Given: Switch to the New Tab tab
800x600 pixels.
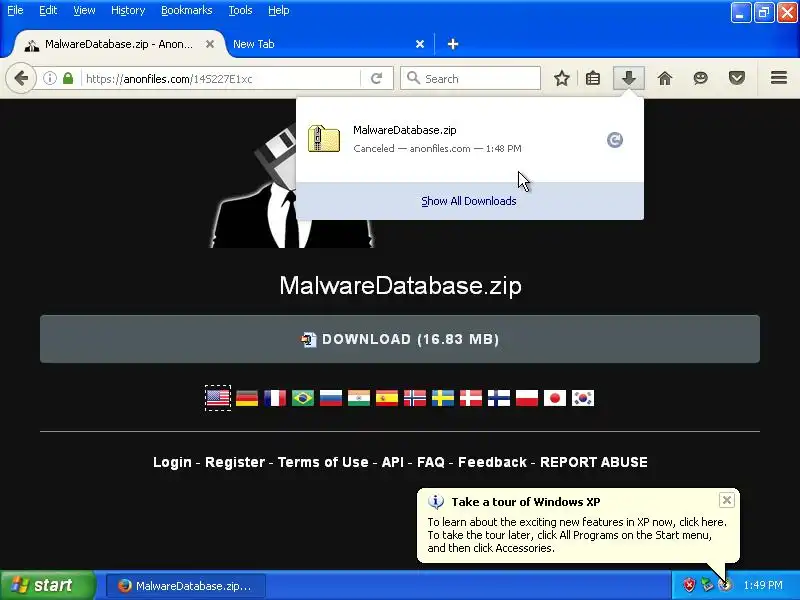Looking at the screenshot, I should tap(329, 44).
